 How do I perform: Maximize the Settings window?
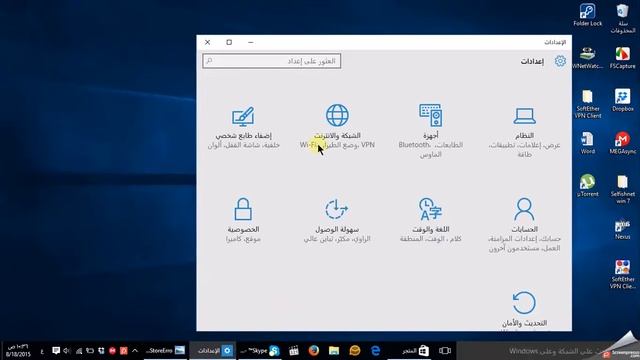pyautogui.click(x=229, y=42)
